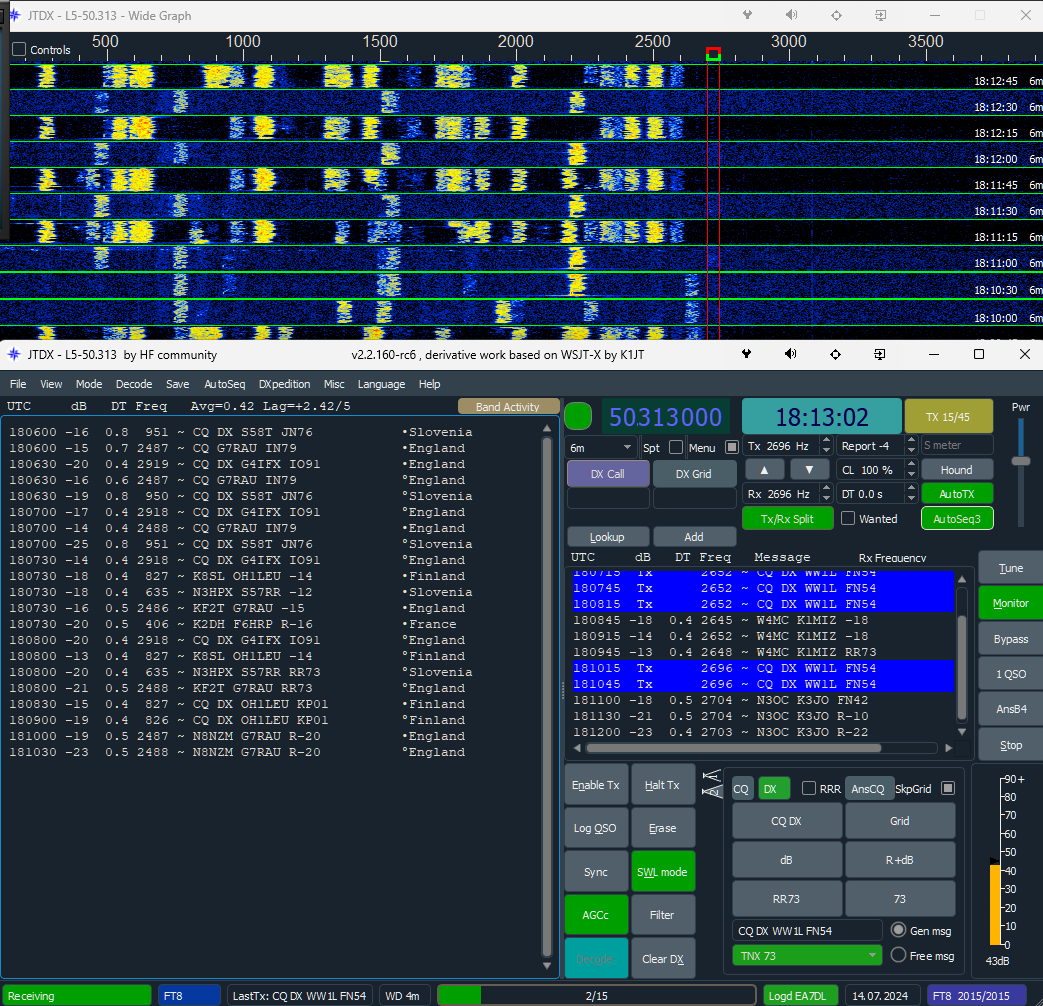Toggle the AutoSeq3 button
The height and width of the screenshot is (1006, 1043).
(x=957, y=518)
